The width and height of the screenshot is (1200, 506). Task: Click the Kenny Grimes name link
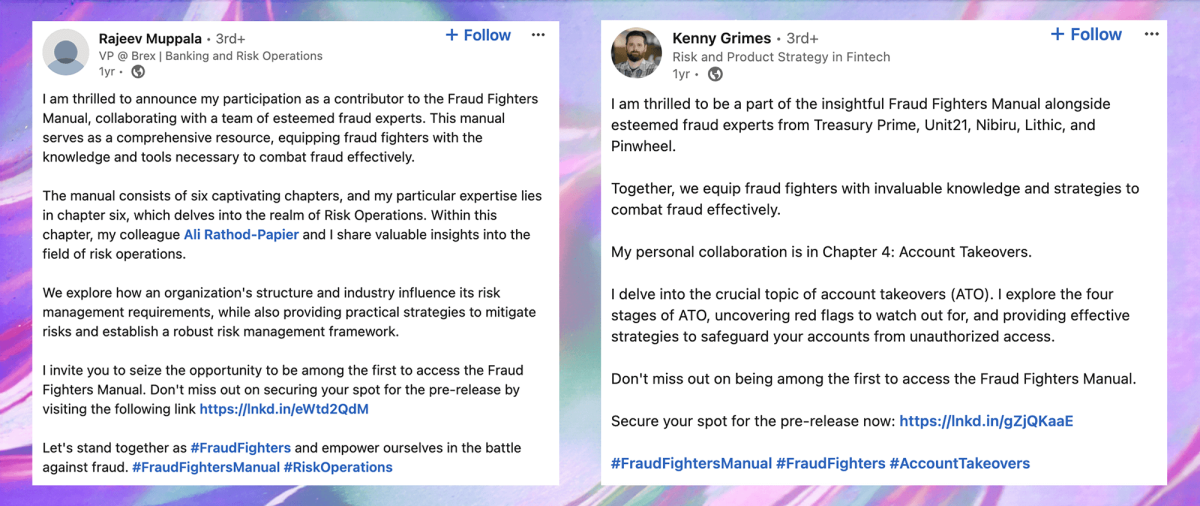tap(721, 39)
